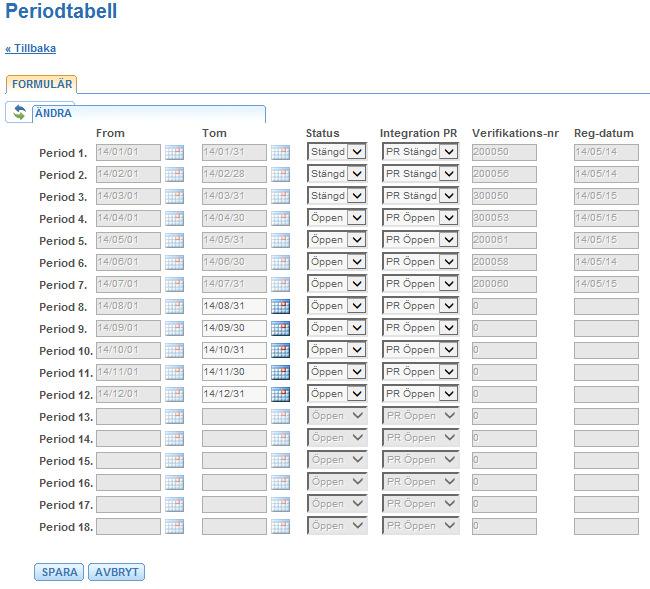The width and height of the screenshot is (650, 589).
Task: Open Tom calendar icon for Period 3
Action: tap(281, 196)
